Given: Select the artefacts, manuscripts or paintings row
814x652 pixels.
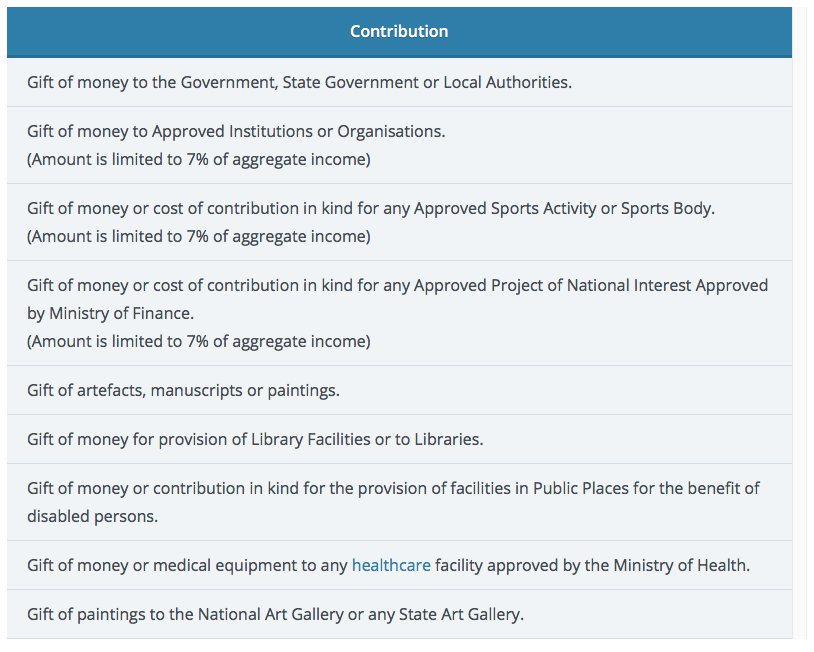Looking at the screenshot, I should pyautogui.click(x=183, y=391).
